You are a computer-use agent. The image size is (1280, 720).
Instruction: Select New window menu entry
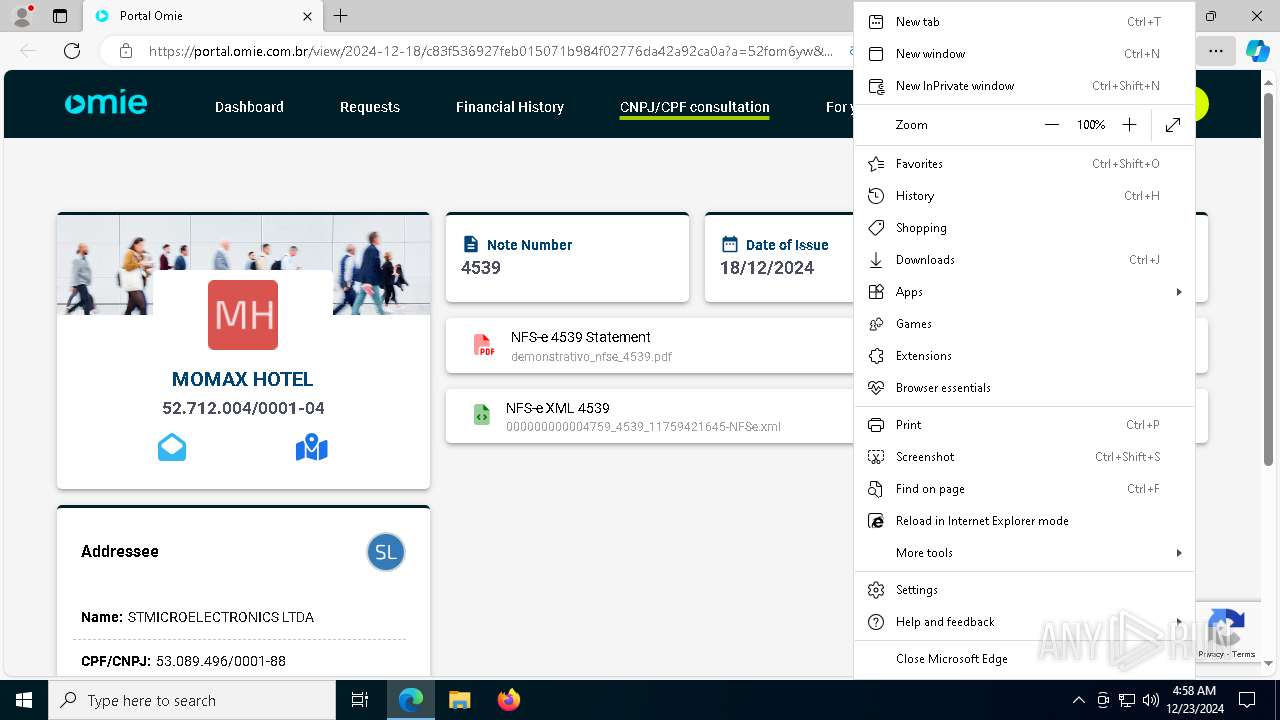click(1024, 54)
